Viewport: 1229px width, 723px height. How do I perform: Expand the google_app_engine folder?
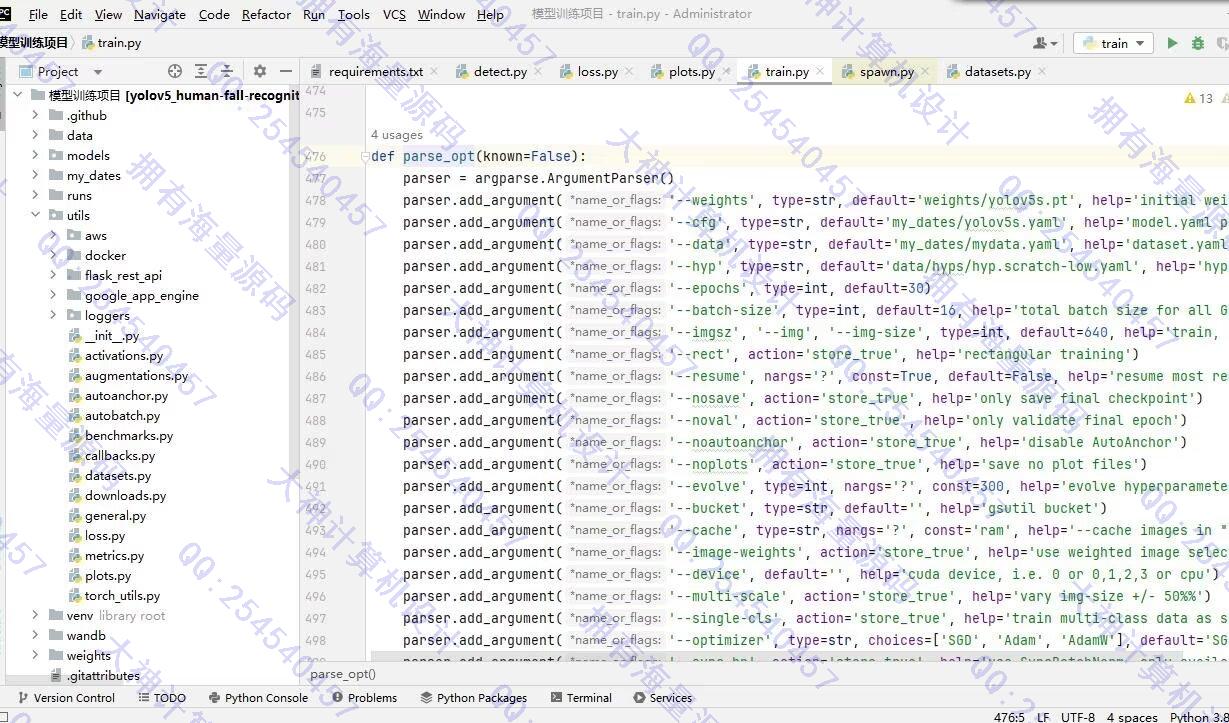(53, 295)
